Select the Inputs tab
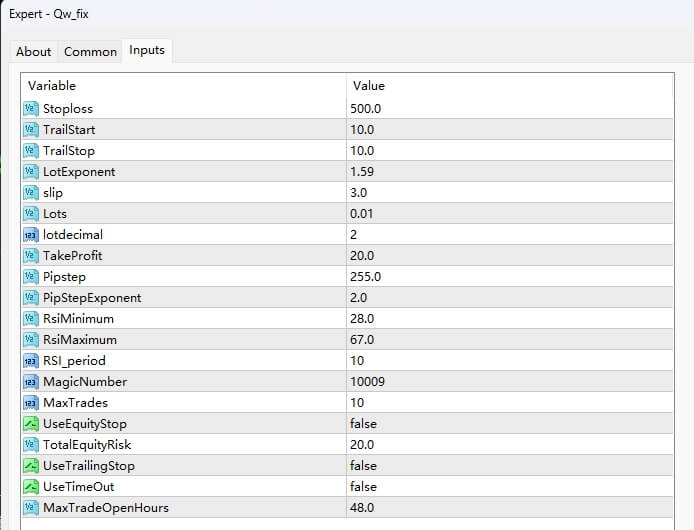Image resolution: width=694 pixels, height=530 pixels. 147,51
